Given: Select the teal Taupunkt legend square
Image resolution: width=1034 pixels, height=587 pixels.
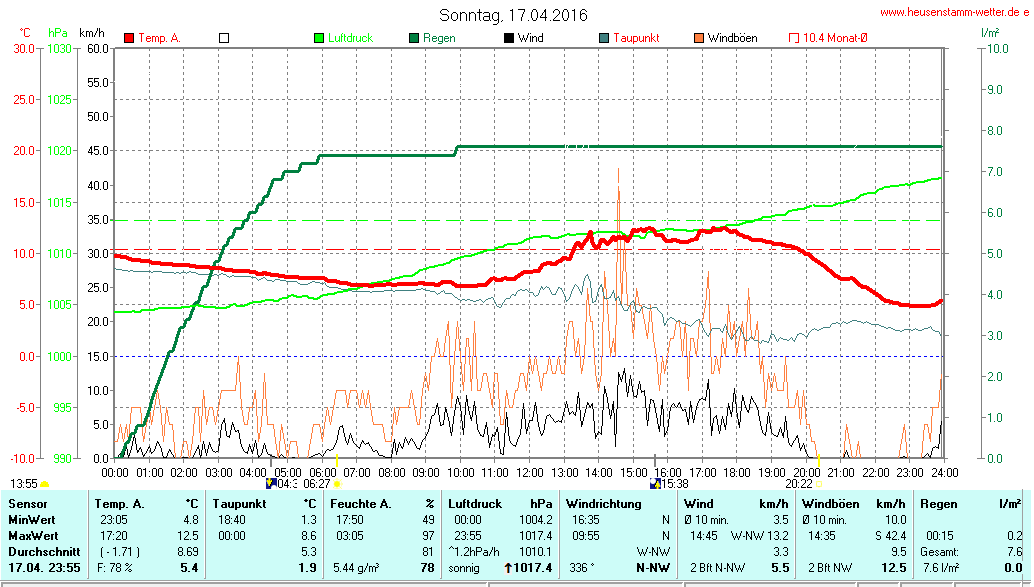Looking at the screenshot, I should (604, 38).
